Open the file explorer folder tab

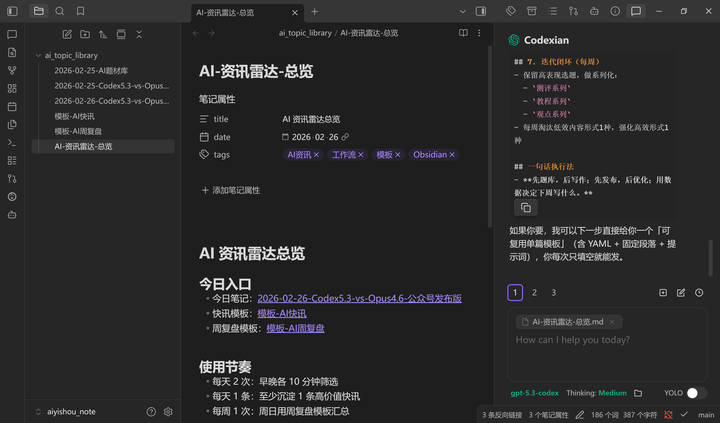tap(39, 11)
